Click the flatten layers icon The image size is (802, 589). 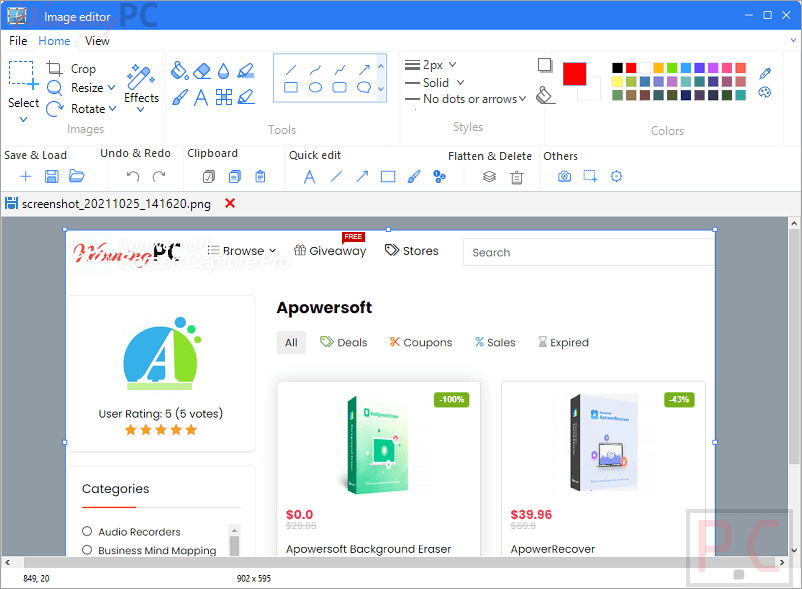tap(489, 176)
